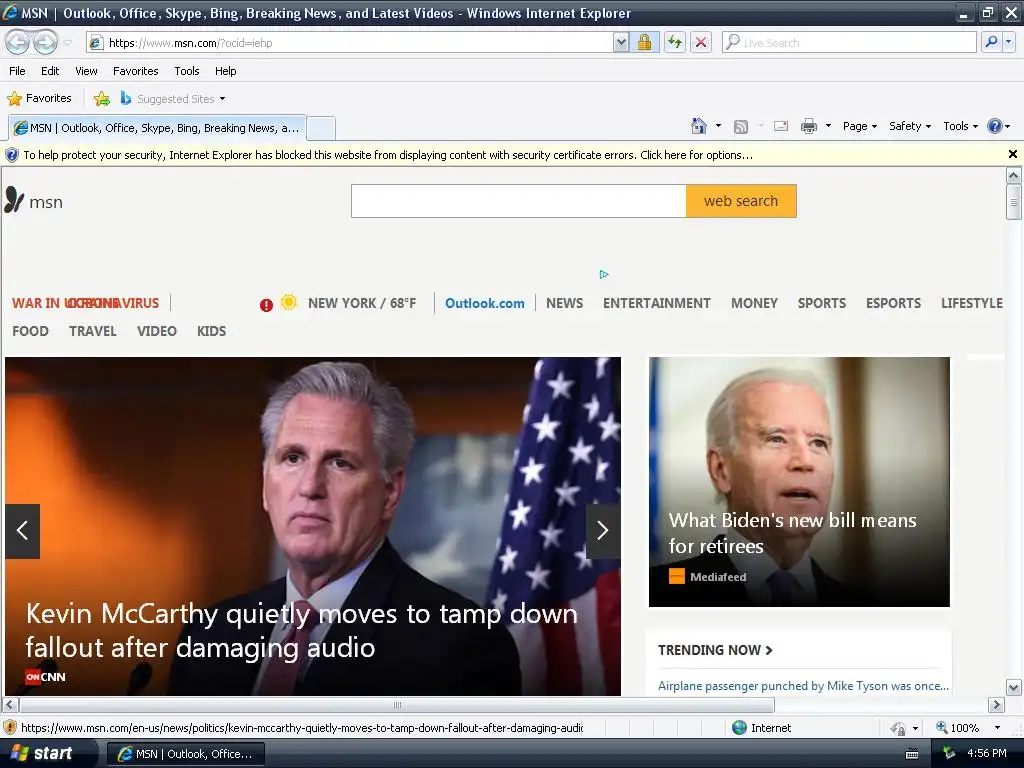Open Airplane passenger punched by Mike Tyson link

tap(803, 686)
